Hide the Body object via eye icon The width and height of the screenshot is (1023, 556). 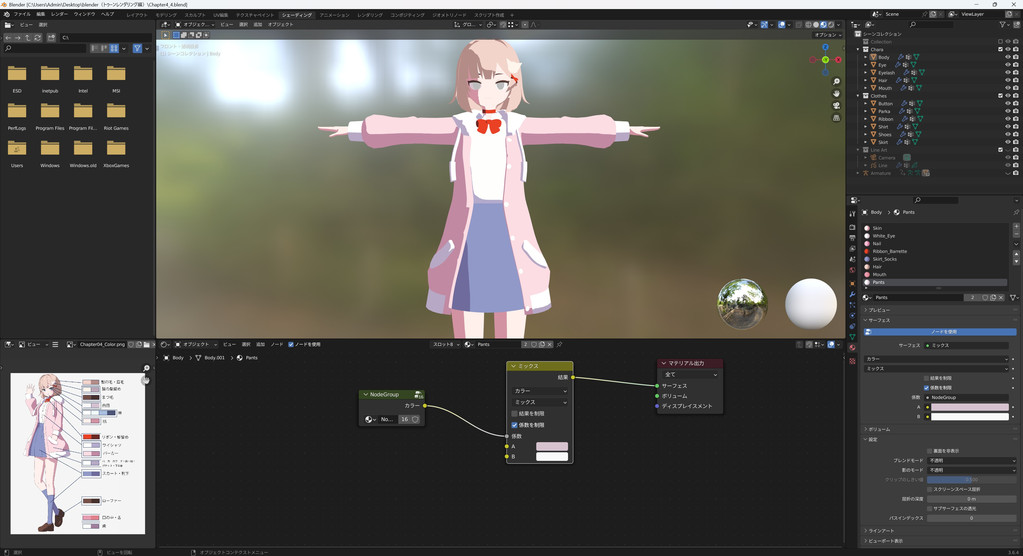[x=1007, y=57]
